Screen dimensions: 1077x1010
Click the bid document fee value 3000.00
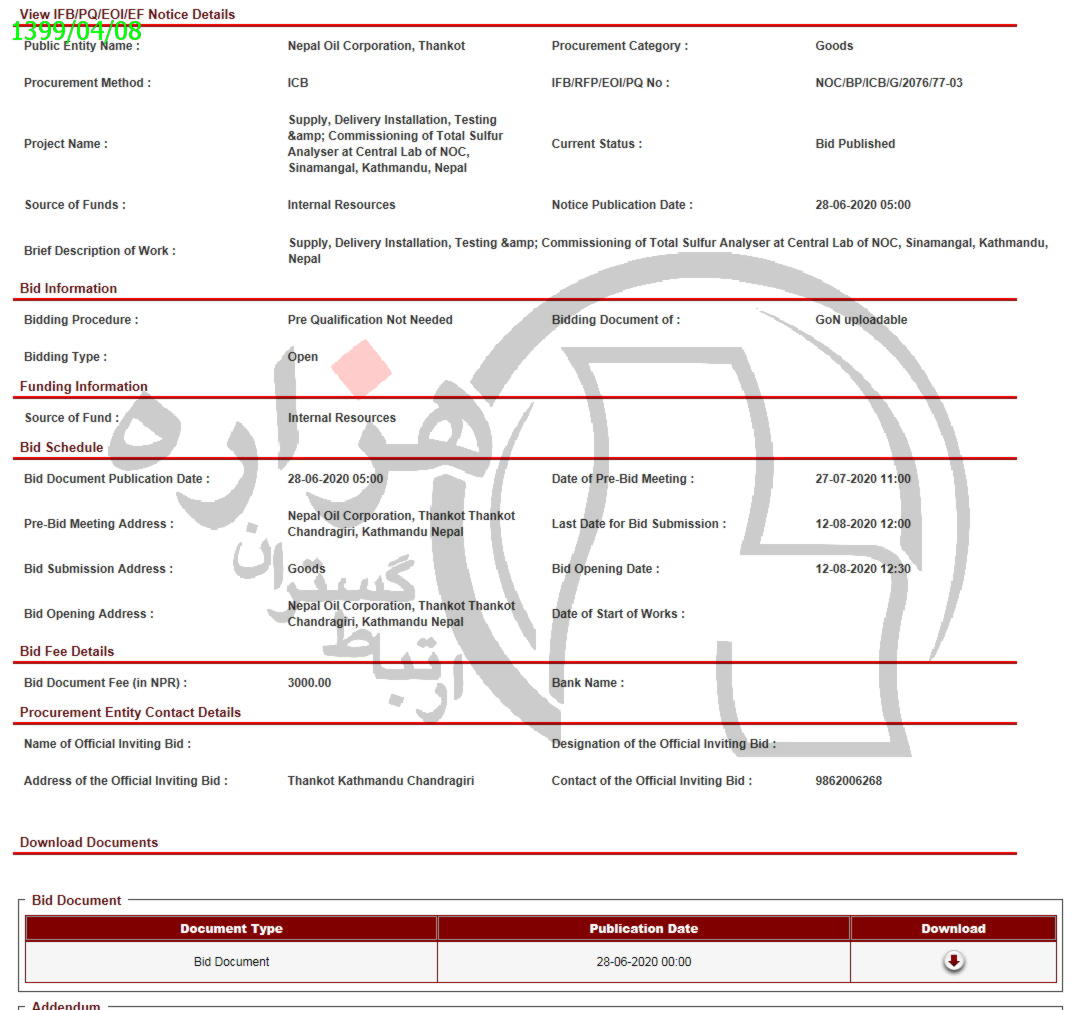tap(309, 683)
